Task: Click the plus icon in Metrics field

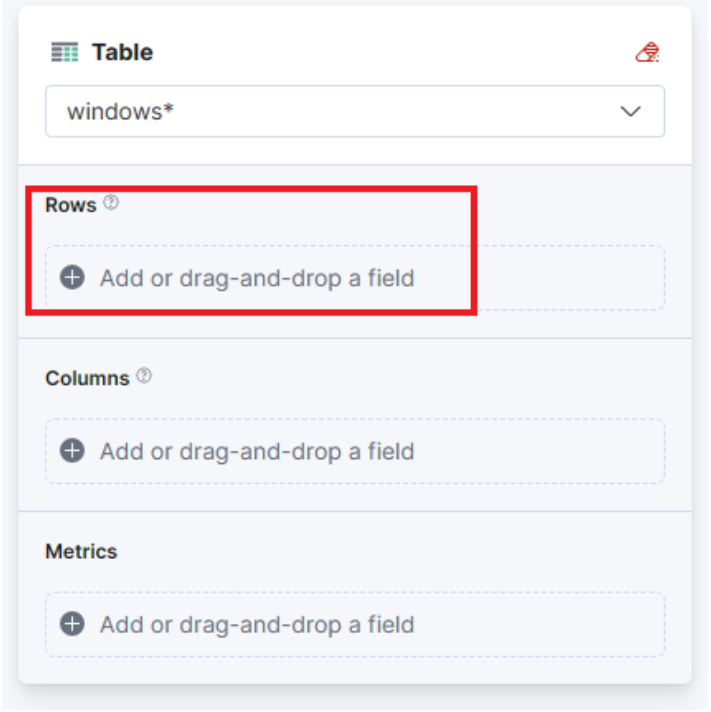Action: click(72, 624)
